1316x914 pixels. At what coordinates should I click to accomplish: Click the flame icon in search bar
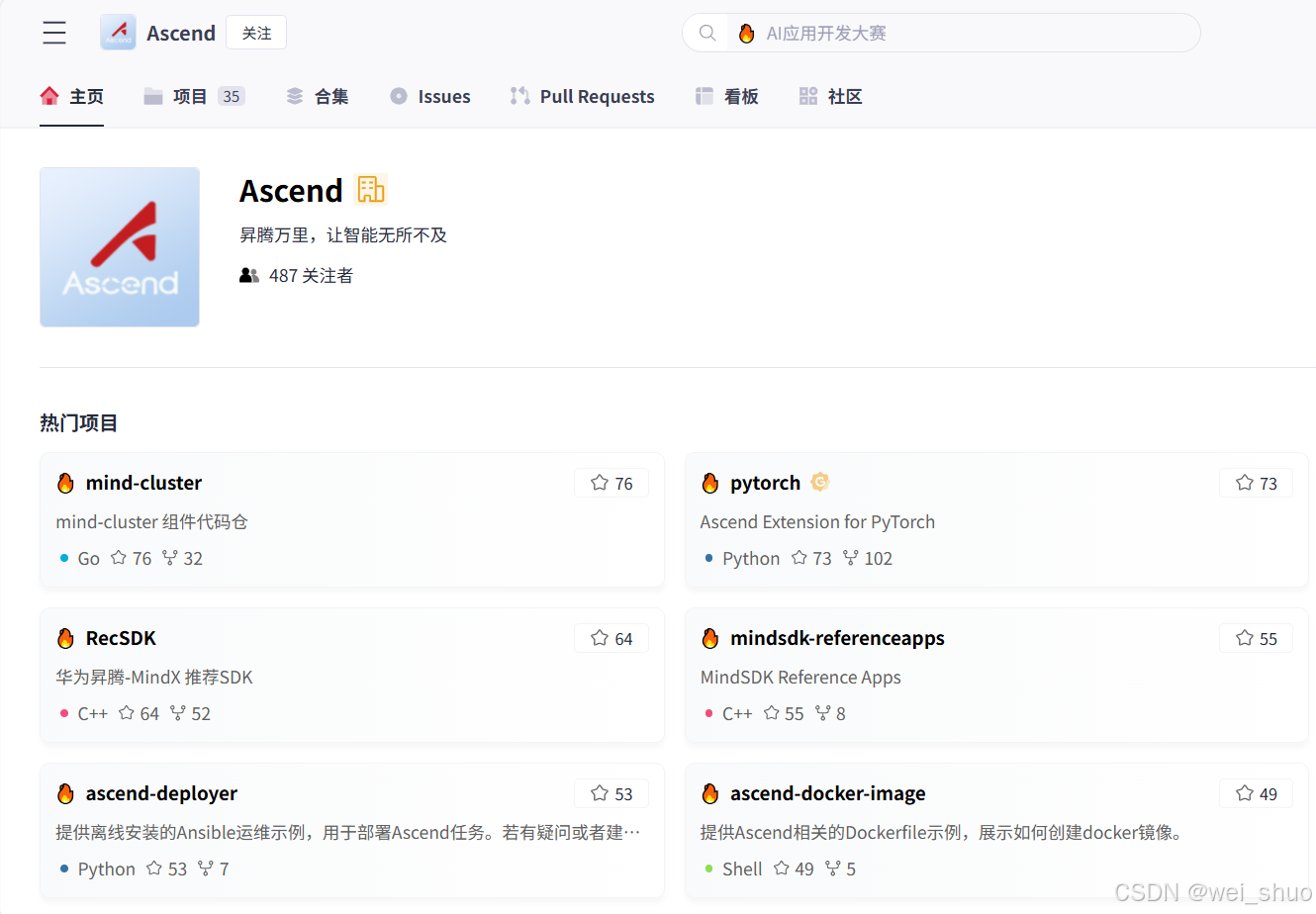coord(747,33)
